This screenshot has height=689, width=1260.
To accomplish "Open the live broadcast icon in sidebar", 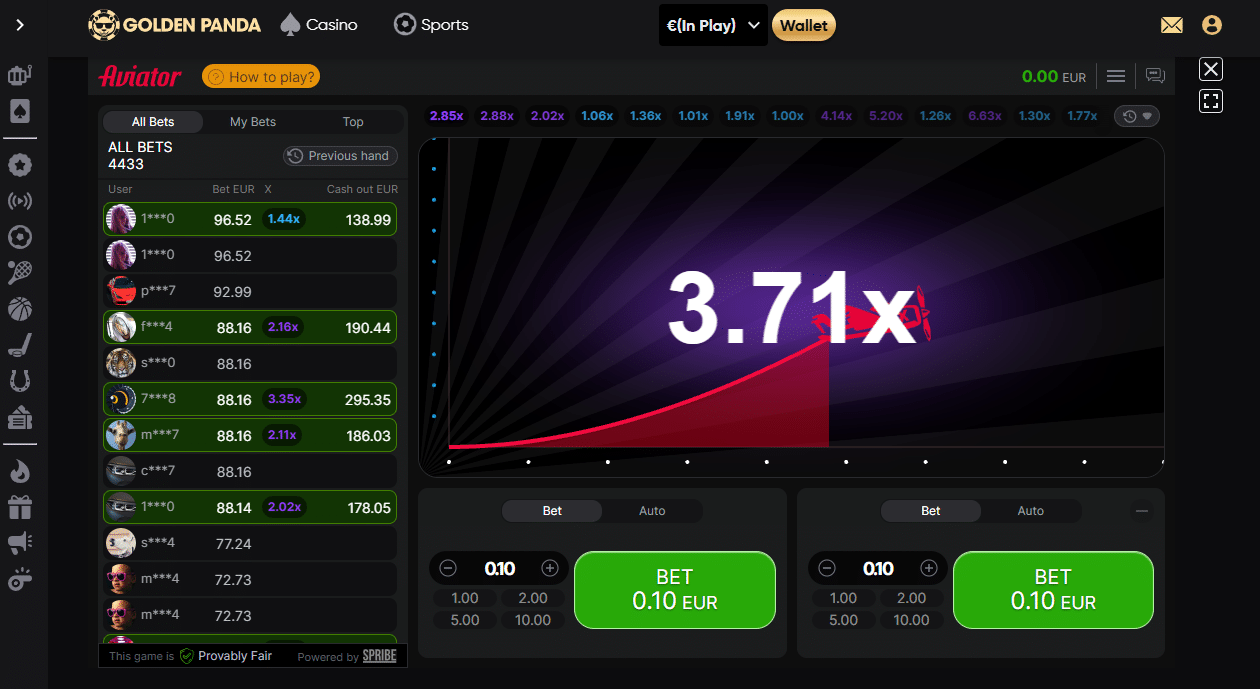I will coord(20,201).
